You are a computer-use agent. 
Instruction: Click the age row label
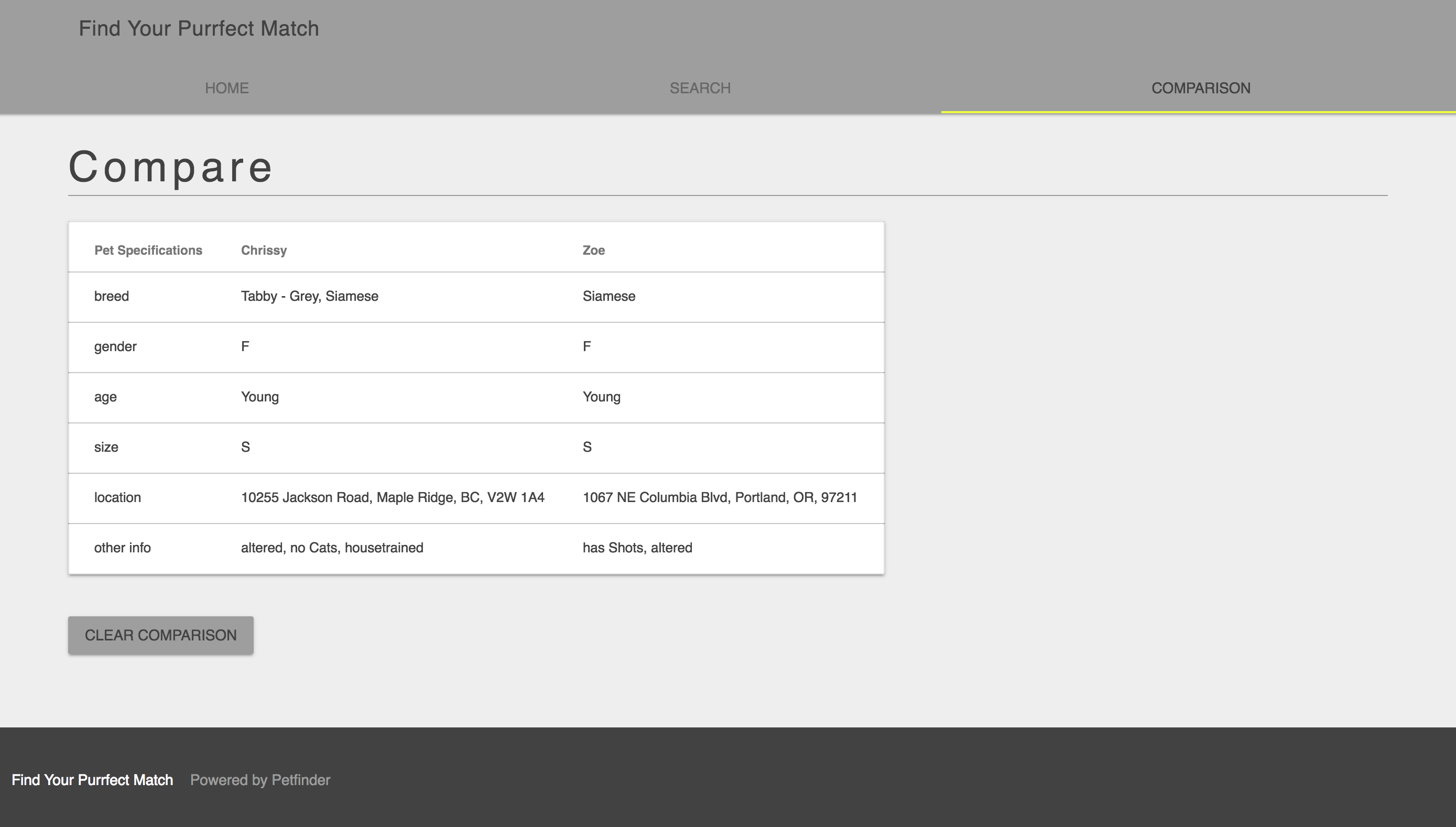pyautogui.click(x=106, y=397)
